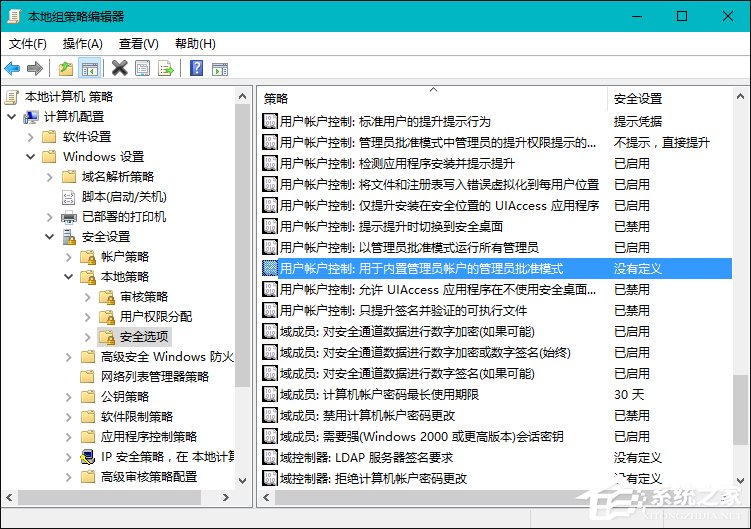This screenshot has width=751, height=529.
Task: Click policy list vertical scrollbar thumb
Action: point(740,410)
